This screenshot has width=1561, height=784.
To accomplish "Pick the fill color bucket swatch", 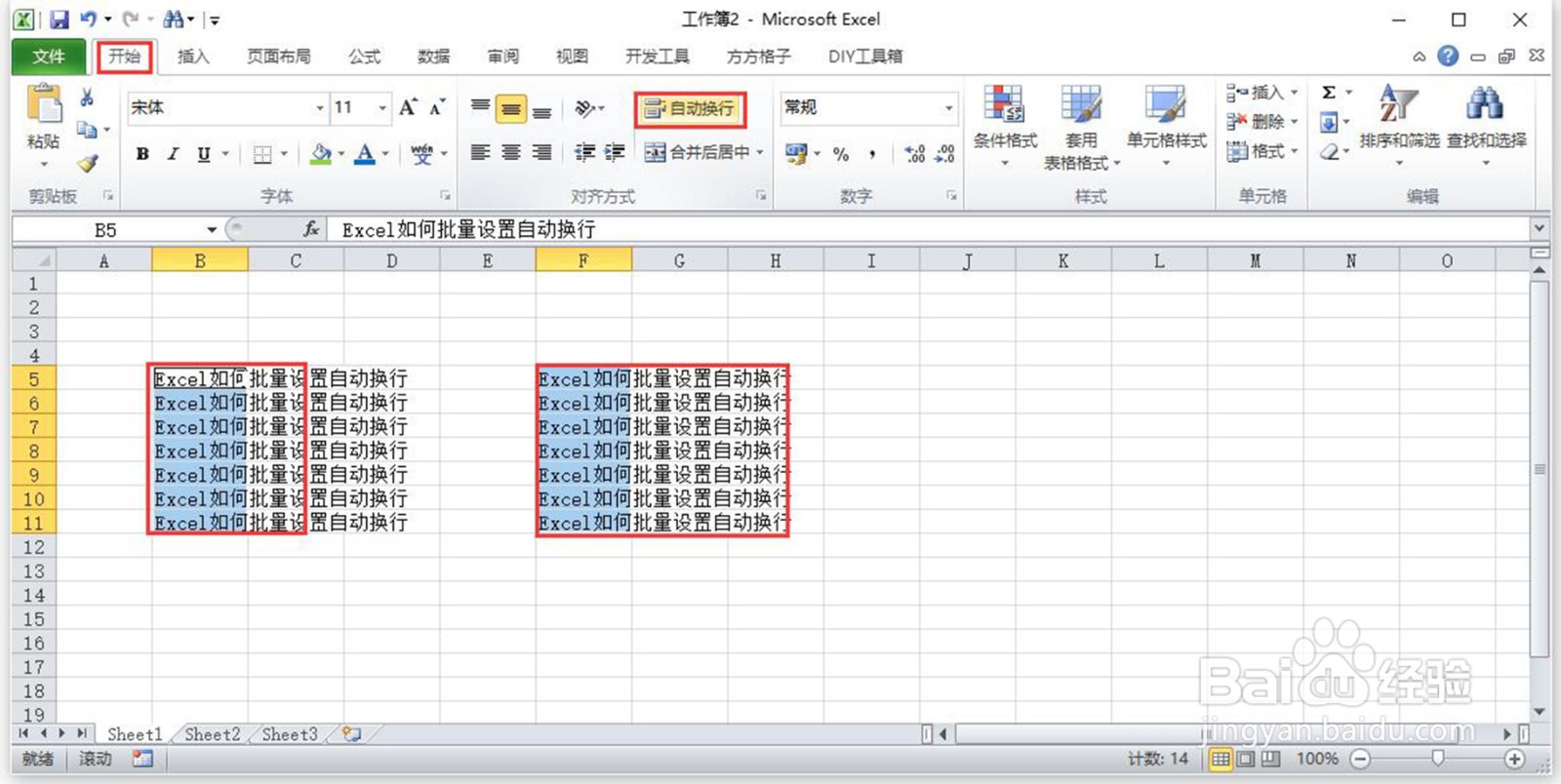I will (x=321, y=153).
